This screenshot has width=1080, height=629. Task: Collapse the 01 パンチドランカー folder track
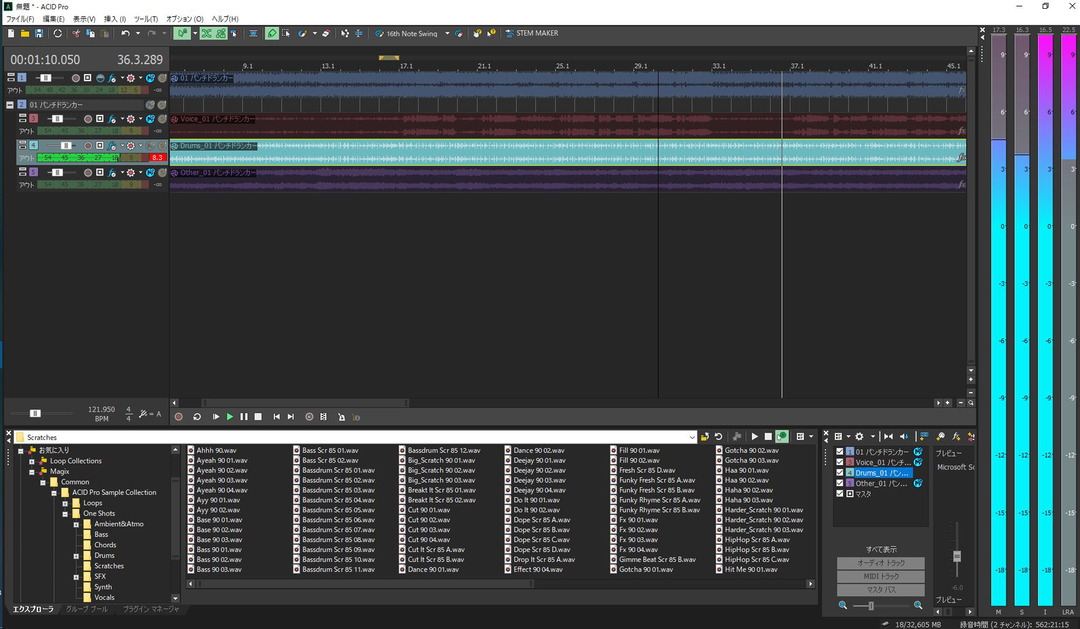(10, 105)
